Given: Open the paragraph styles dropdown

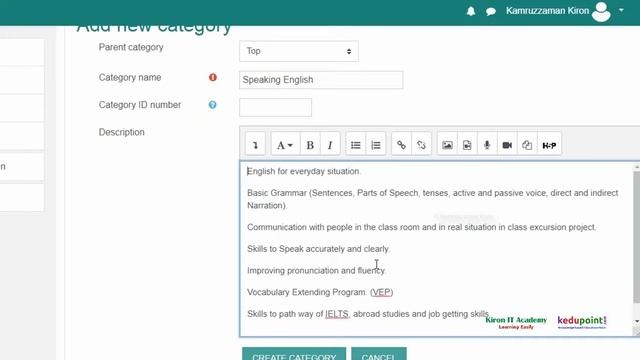Looking at the screenshot, I should tap(285, 145).
